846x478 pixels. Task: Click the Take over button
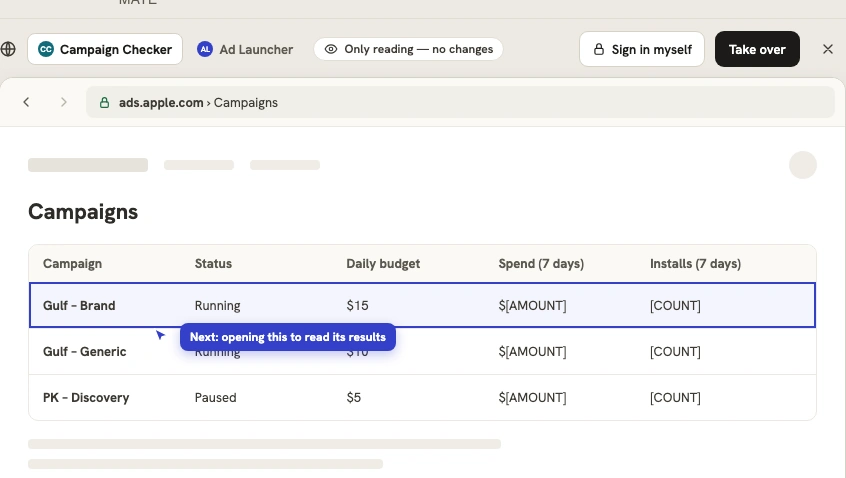tap(757, 49)
